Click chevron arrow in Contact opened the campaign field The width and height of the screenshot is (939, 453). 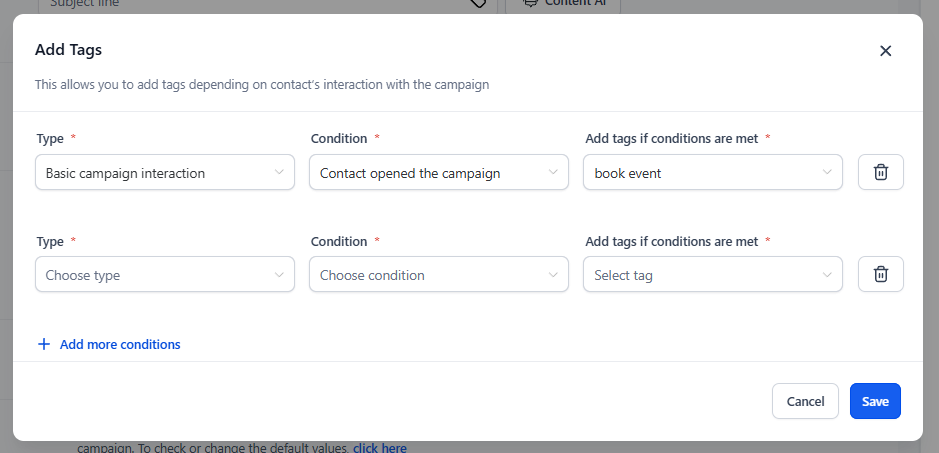[553, 173]
